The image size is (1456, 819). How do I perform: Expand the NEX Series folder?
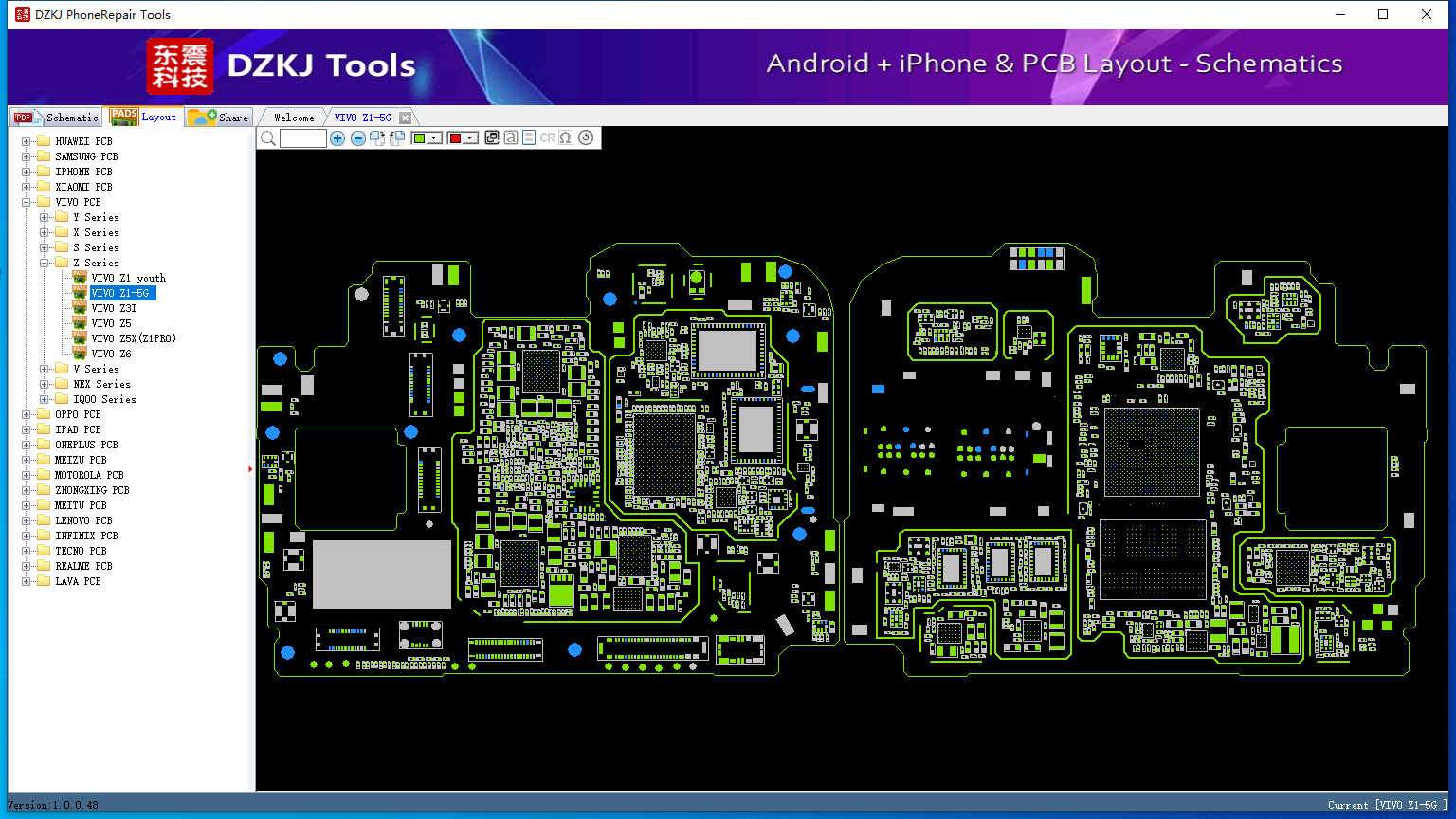45,384
